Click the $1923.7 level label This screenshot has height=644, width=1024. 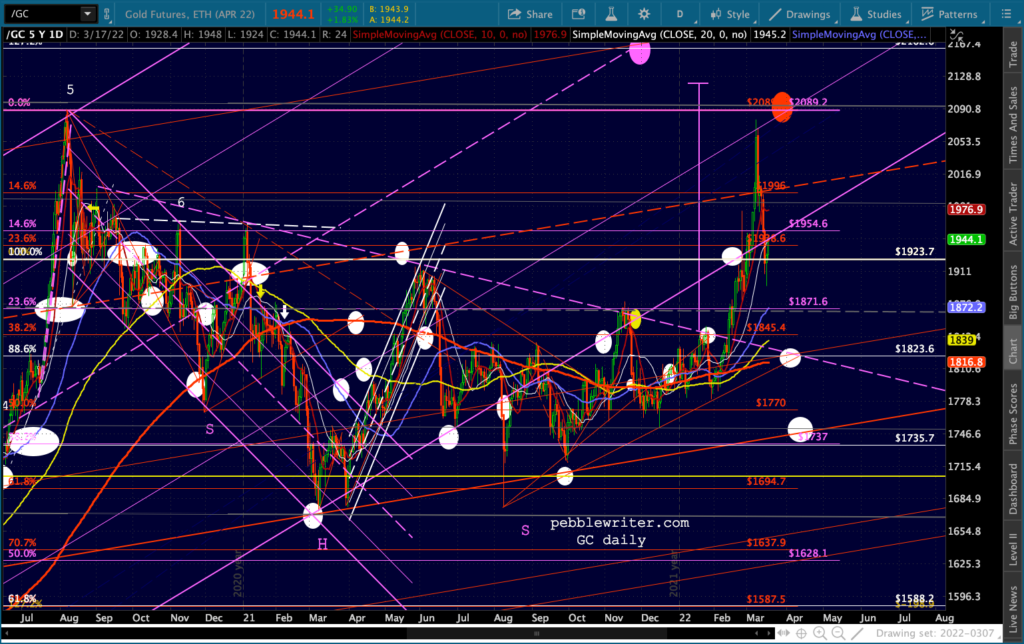pos(914,251)
